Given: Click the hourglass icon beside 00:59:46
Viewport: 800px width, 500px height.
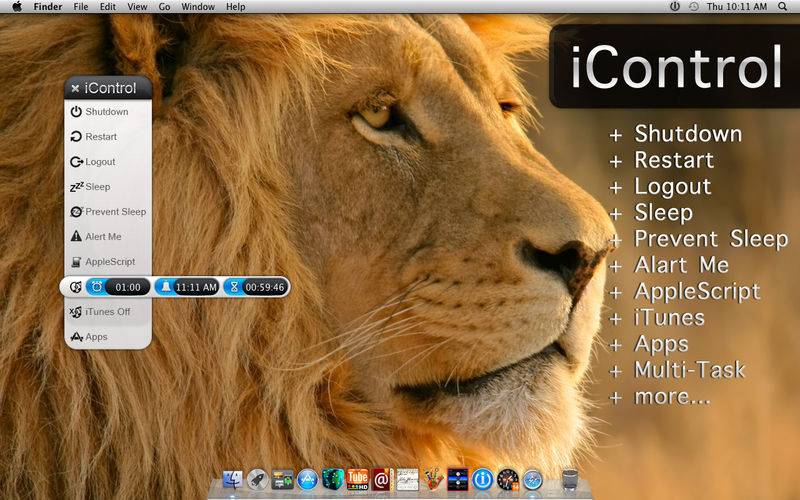Looking at the screenshot, I should (234, 287).
